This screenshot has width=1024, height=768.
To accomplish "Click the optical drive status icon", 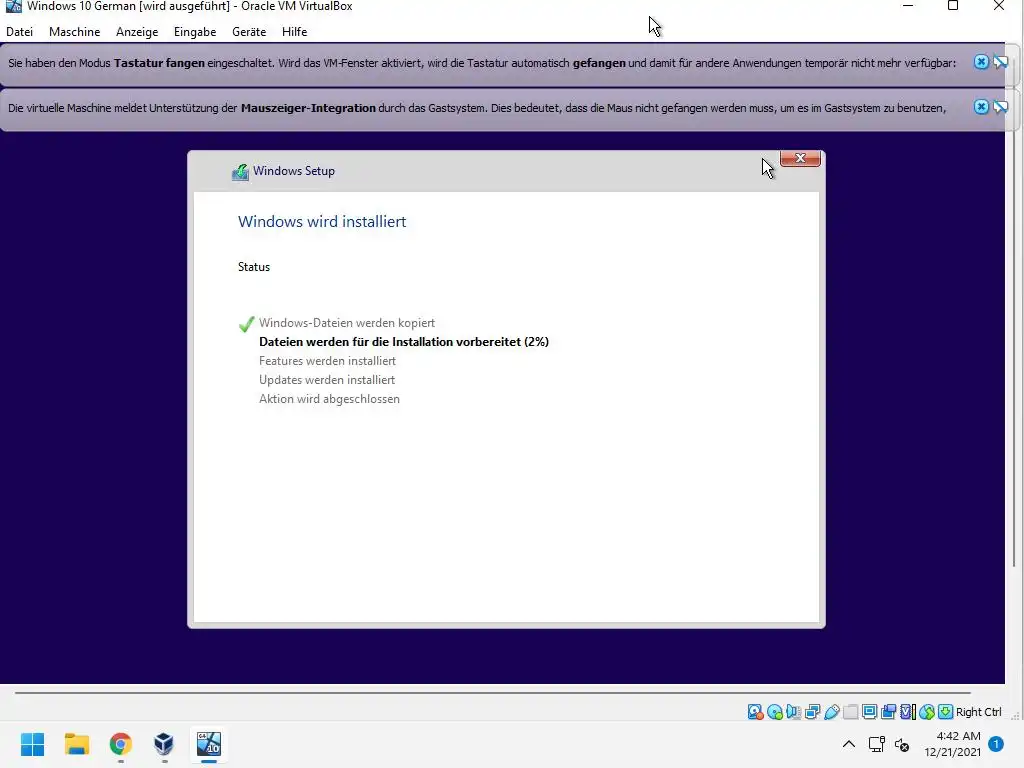I will tap(775, 712).
